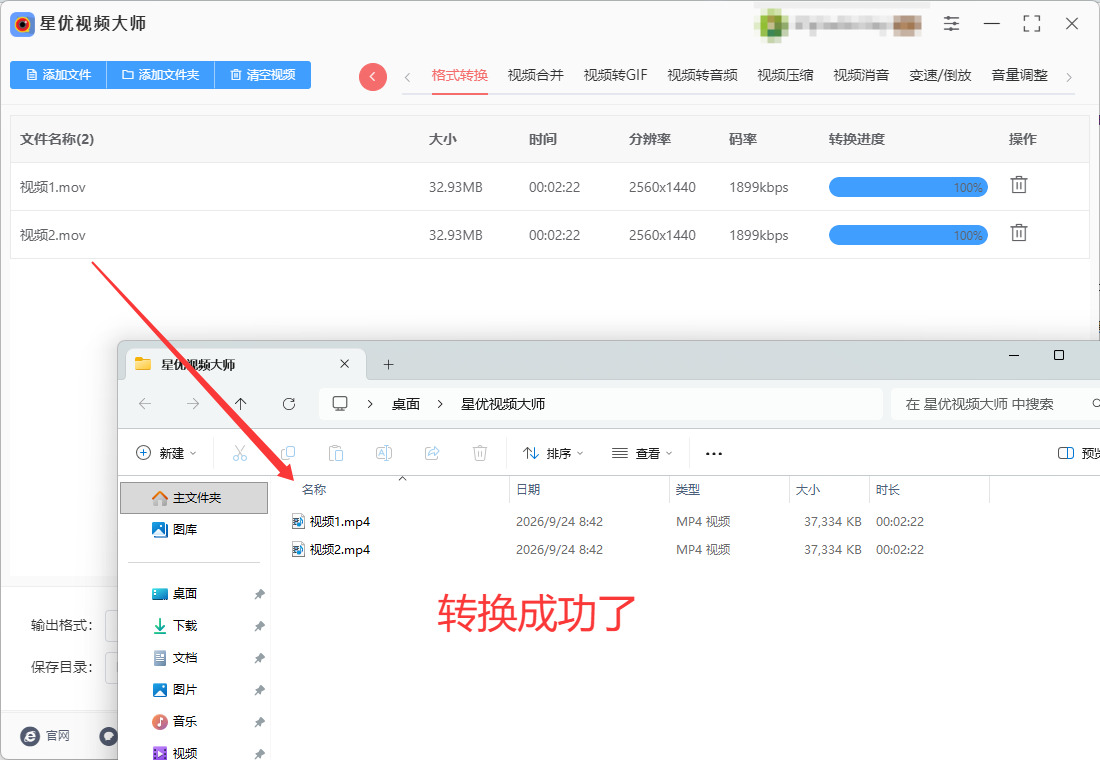Sort by the 名称 column header
This screenshot has height=760, width=1100.
click(x=314, y=490)
